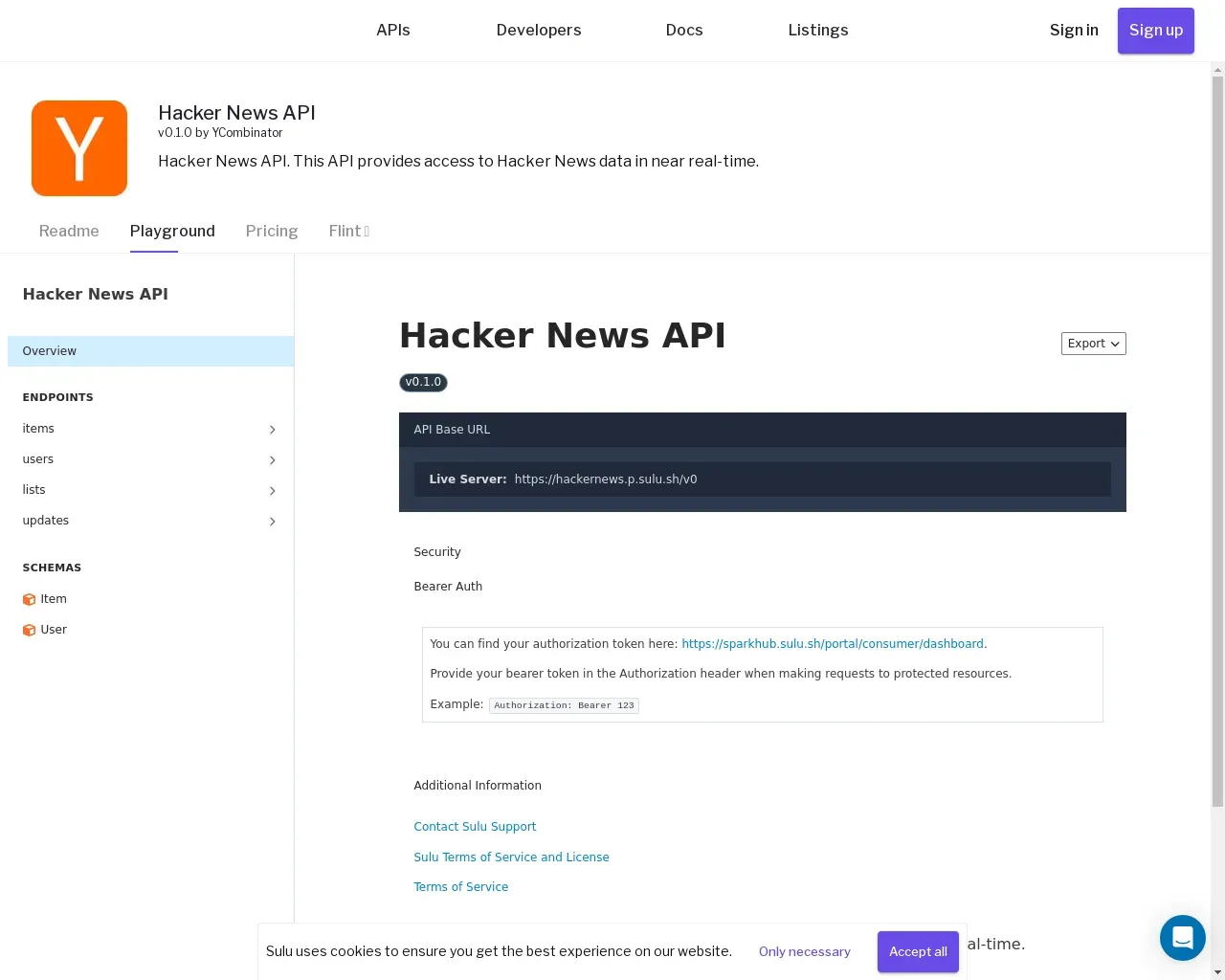
Task: Click the Live Server URL field
Action: click(x=763, y=479)
